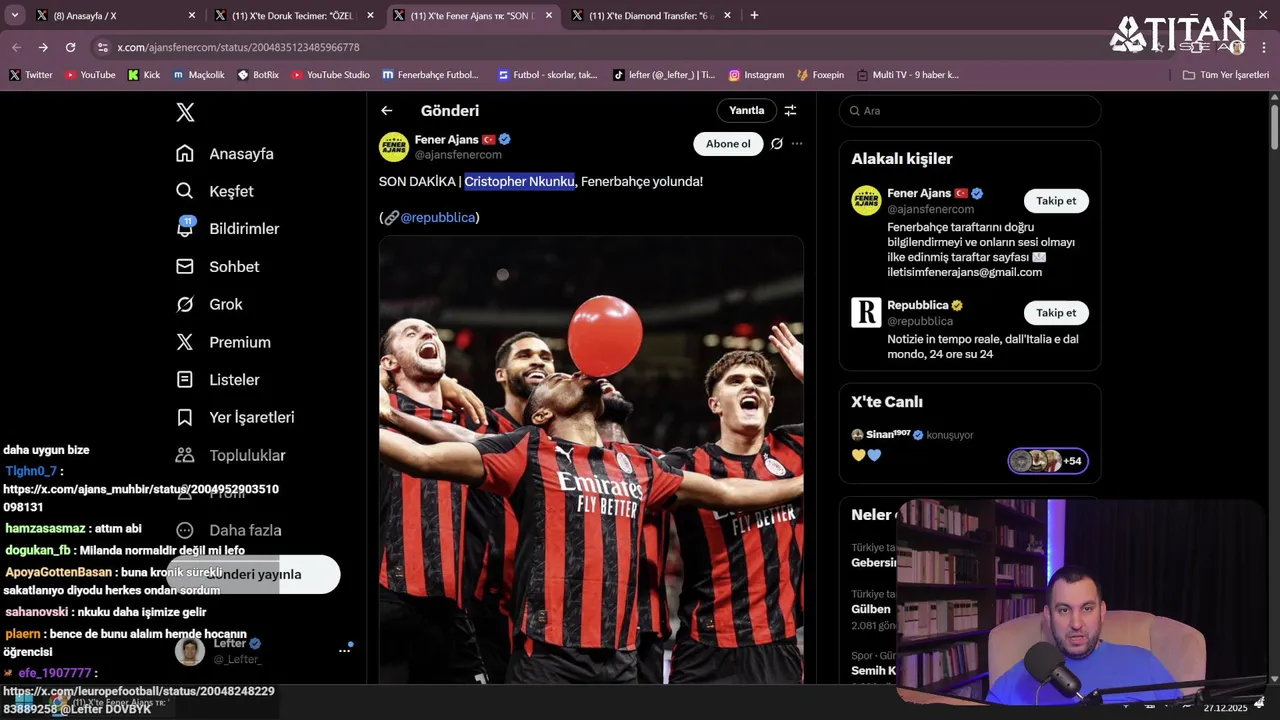Go back with Gönderi arrow
1280x720 pixels.
point(387,111)
